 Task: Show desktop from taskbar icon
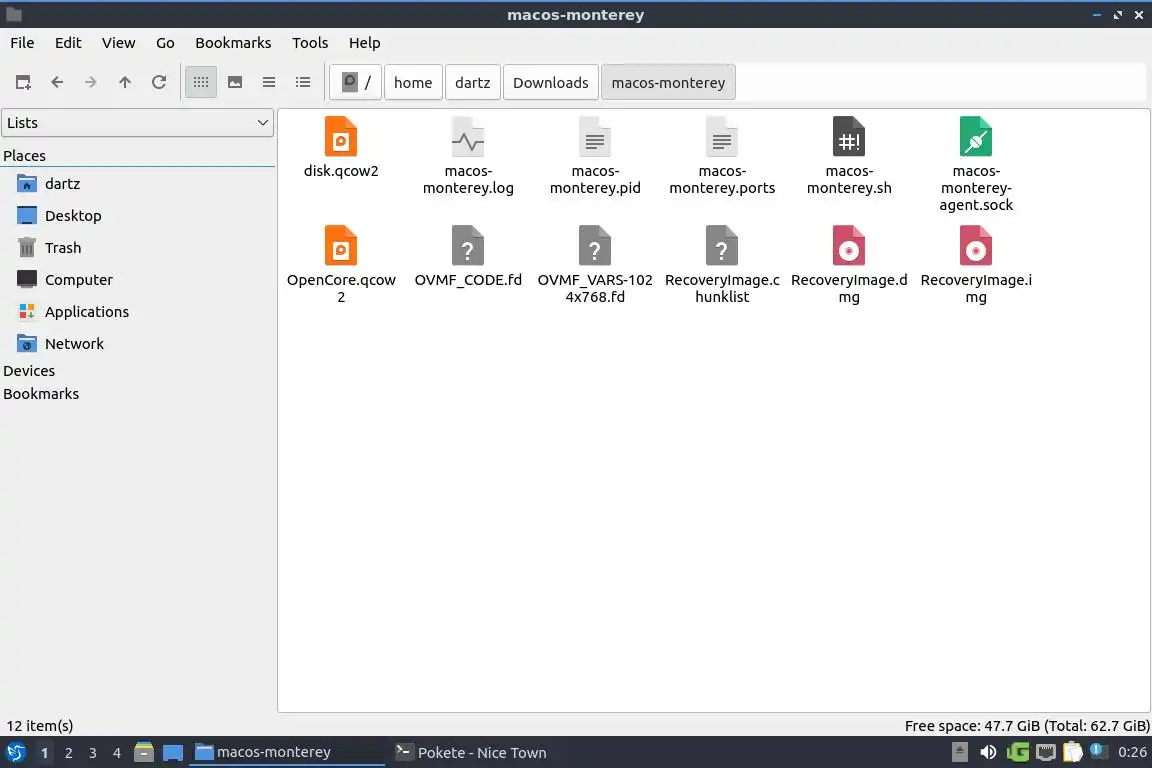pyautogui.click(x=173, y=752)
